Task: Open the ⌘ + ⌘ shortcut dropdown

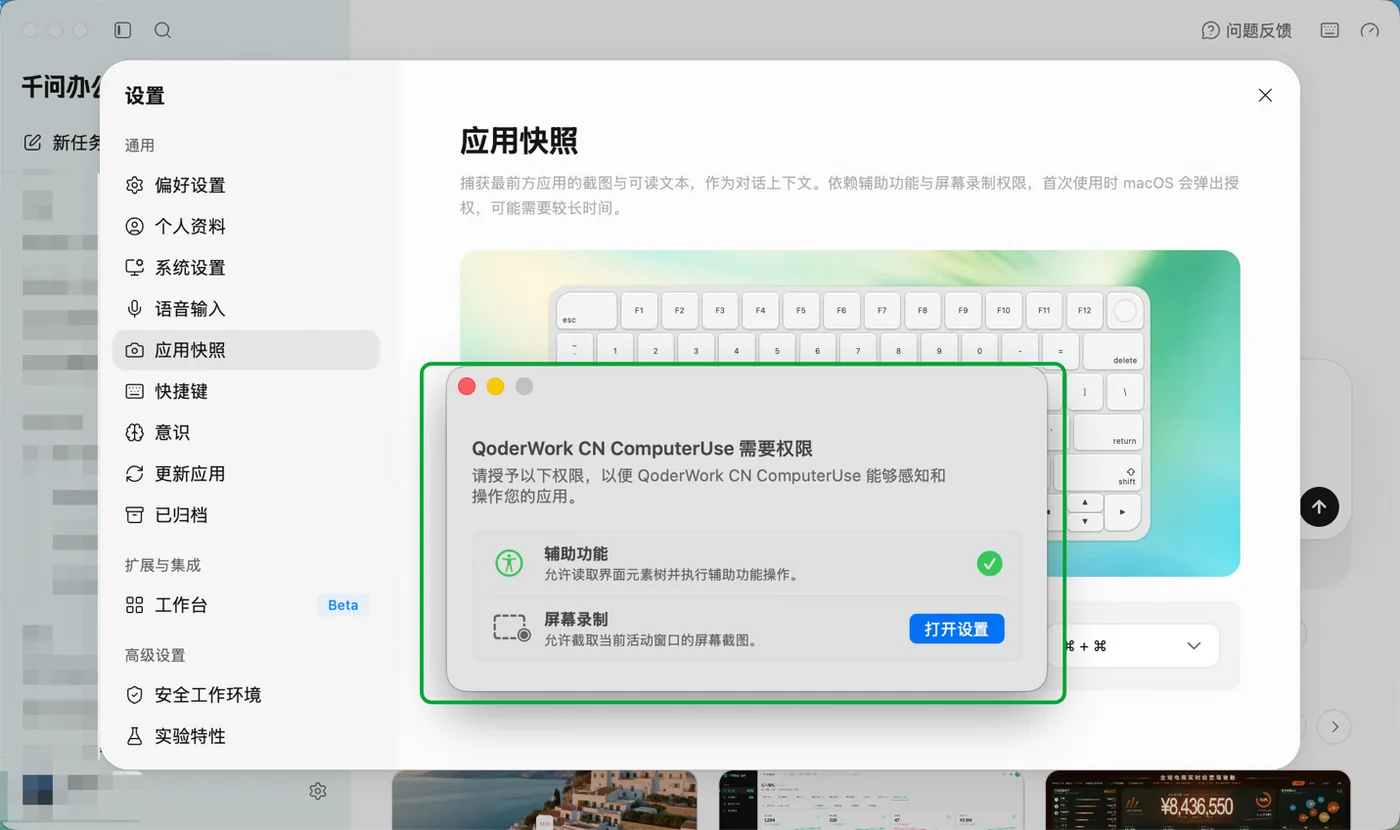Action: click(x=1132, y=646)
